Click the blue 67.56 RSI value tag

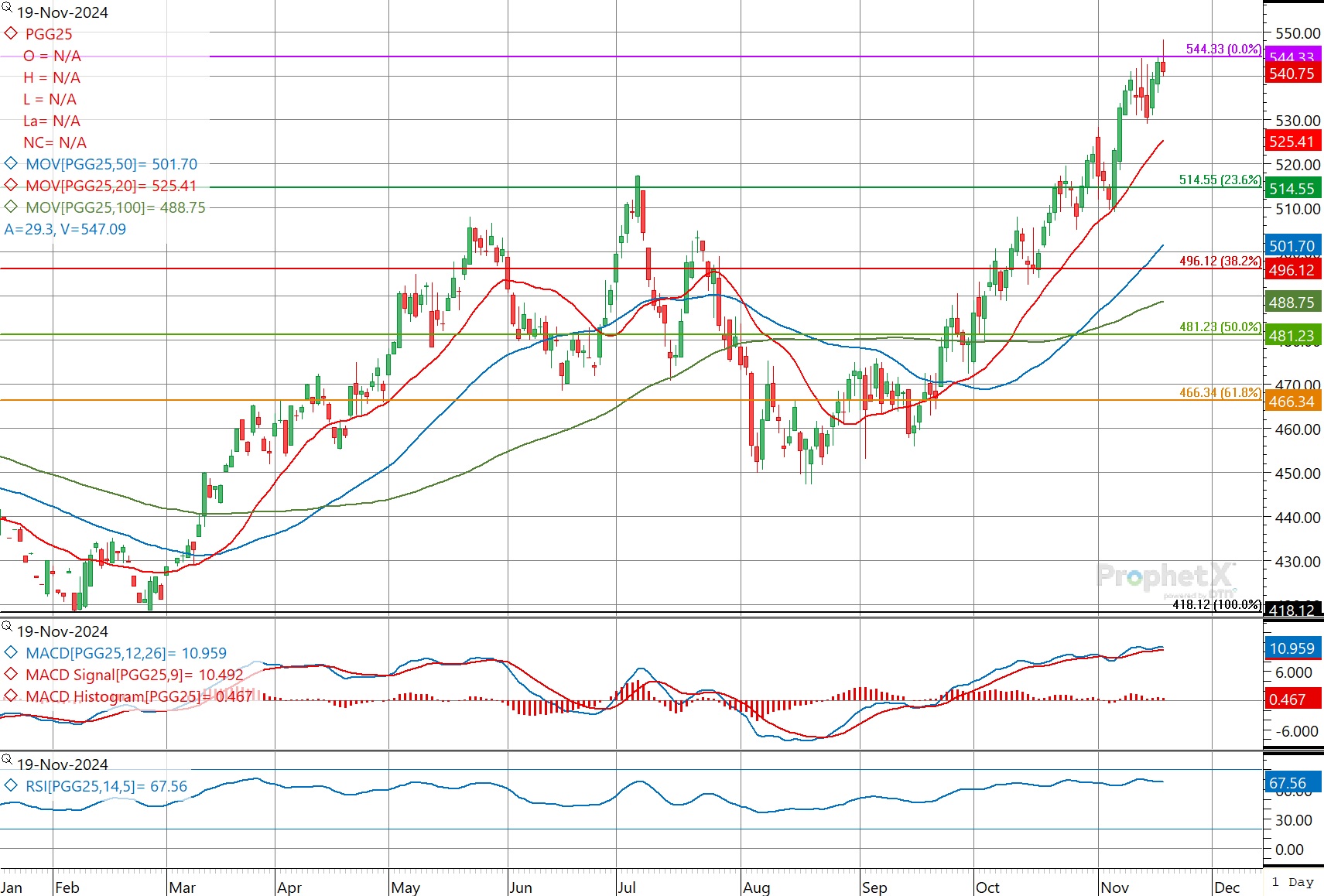[x=1293, y=783]
